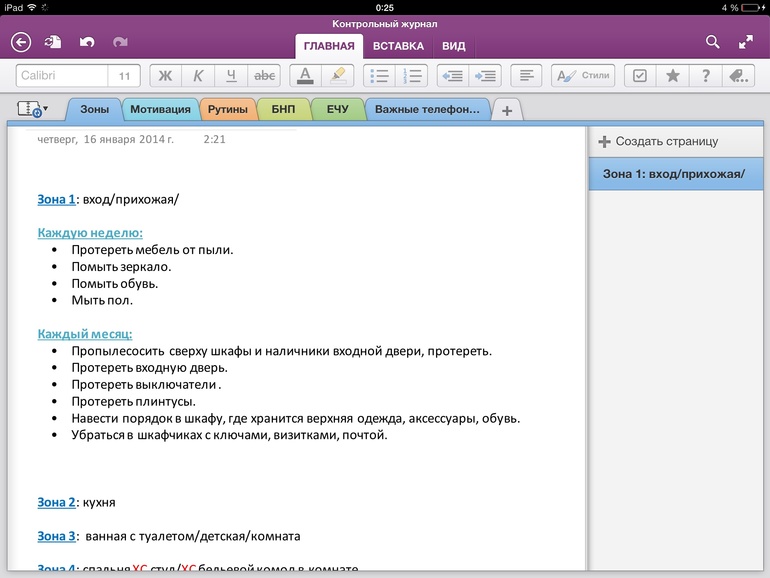Open the search magnifier
The width and height of the screenshot is (770, 578).
point(713,42)
